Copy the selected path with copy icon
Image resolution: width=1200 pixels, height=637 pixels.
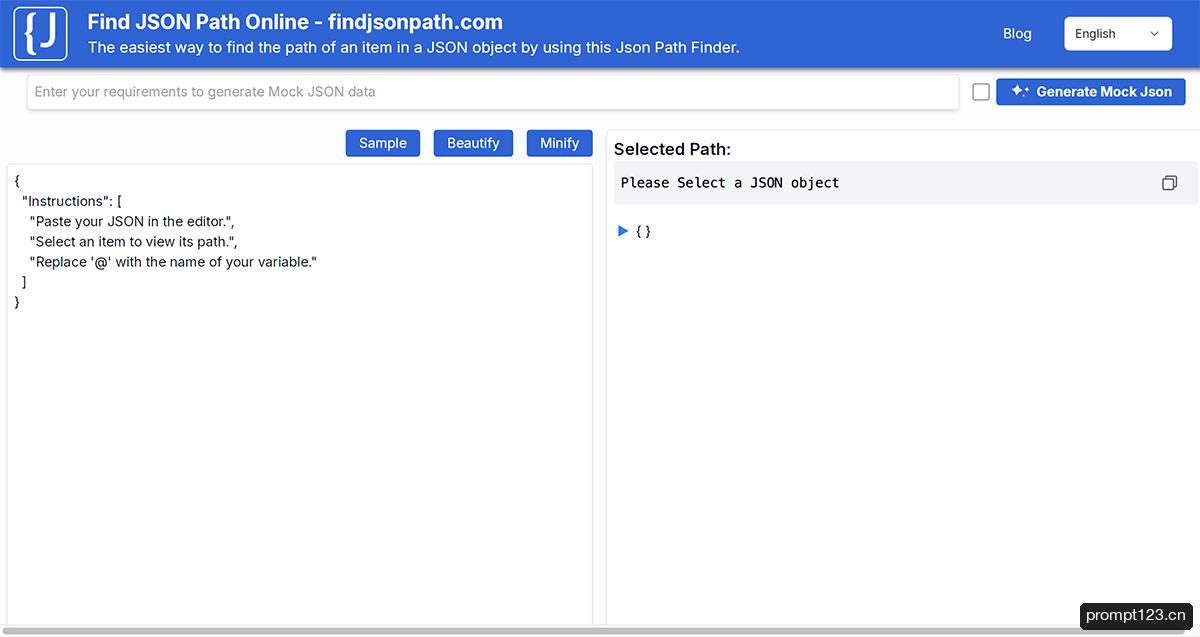tap(1169, 183)
